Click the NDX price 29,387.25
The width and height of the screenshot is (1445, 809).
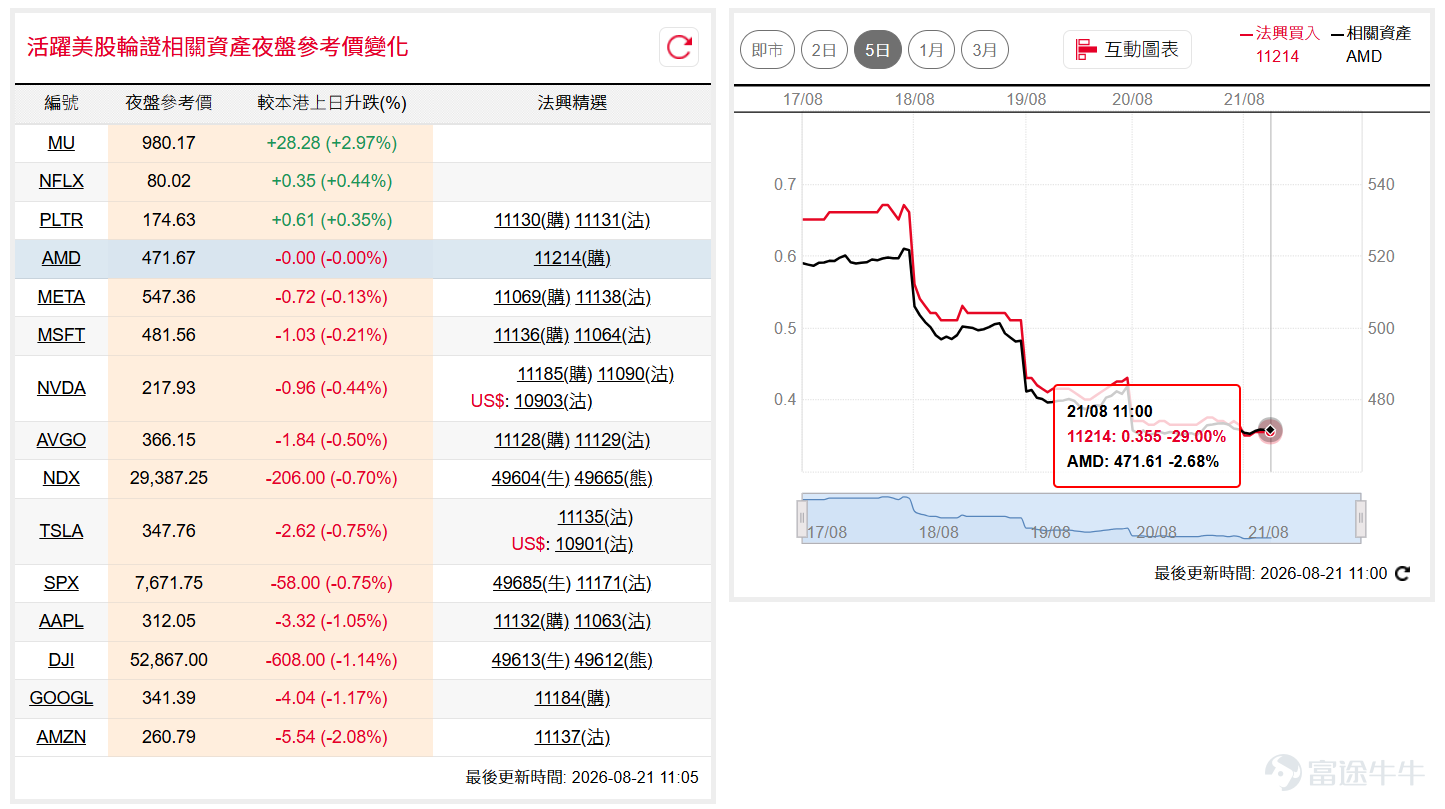point(169,478)
